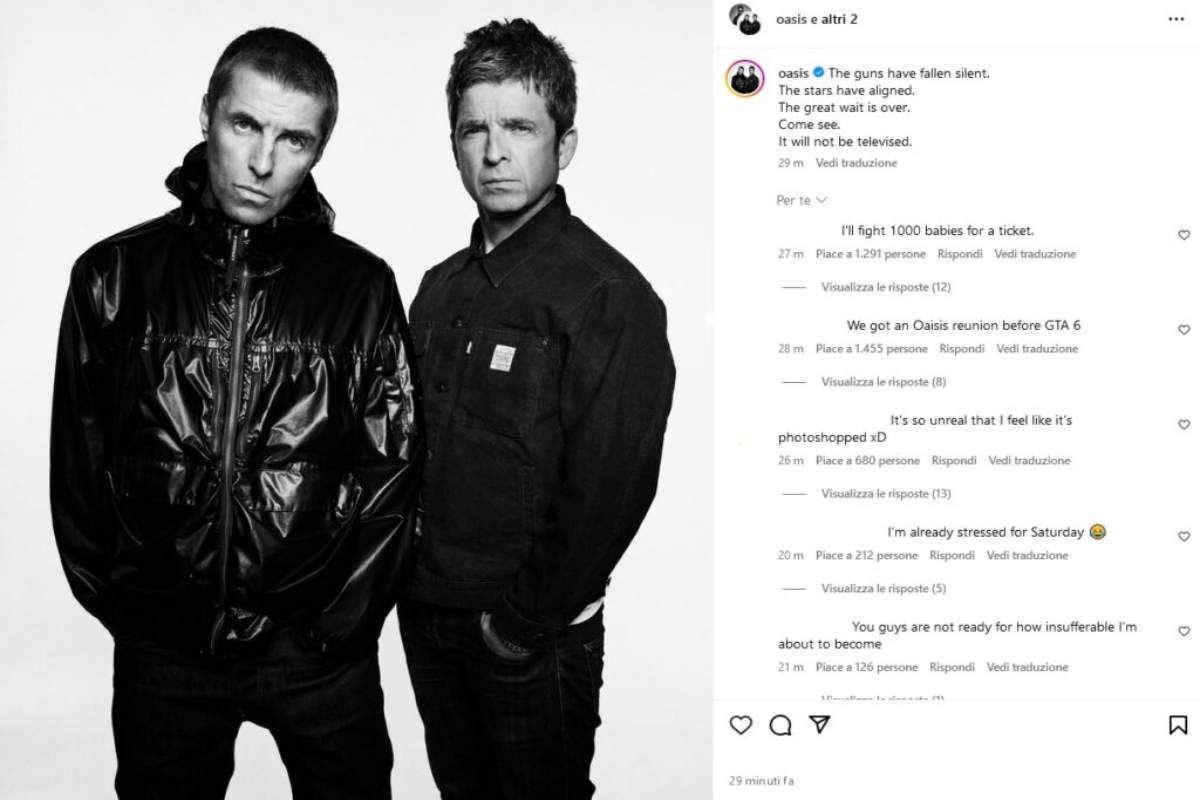The image size is (1200, 800).
Task: Like the 'stressed for Saturday' comment
Action: [x=1184, y=537]
